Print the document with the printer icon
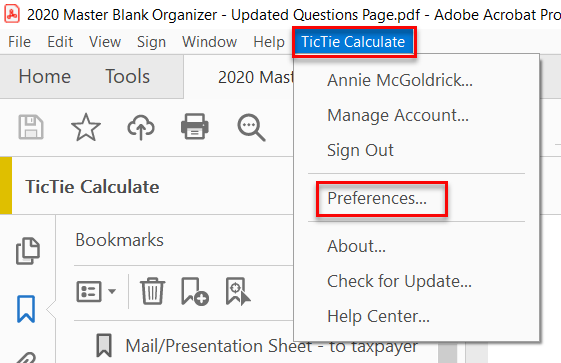 point(195,126)
